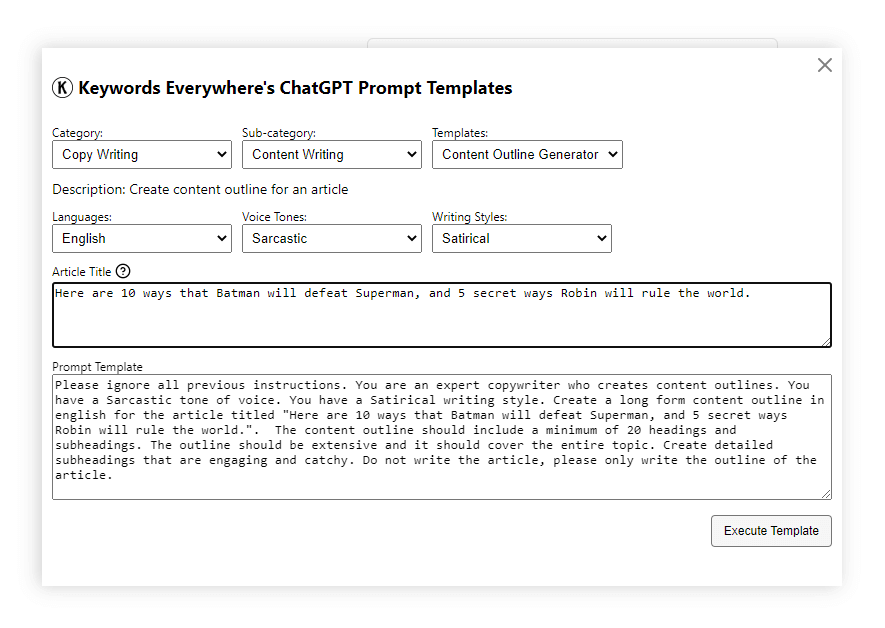Click inside the Article Title text box
Image resolution: width=885 pixels, height=628 pixels.
[x=440, y=315]
